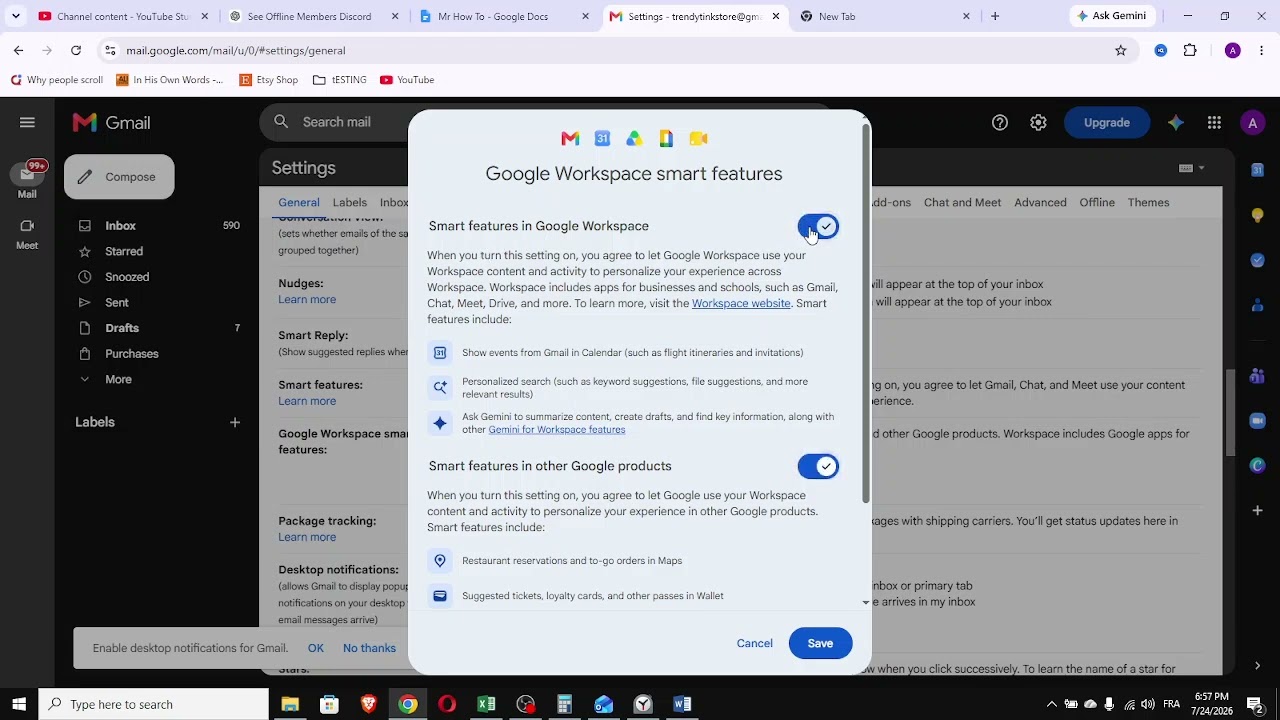The image size is (1280, 720).
Task: Go back to previous page
Action: click(x=18, y=50)
